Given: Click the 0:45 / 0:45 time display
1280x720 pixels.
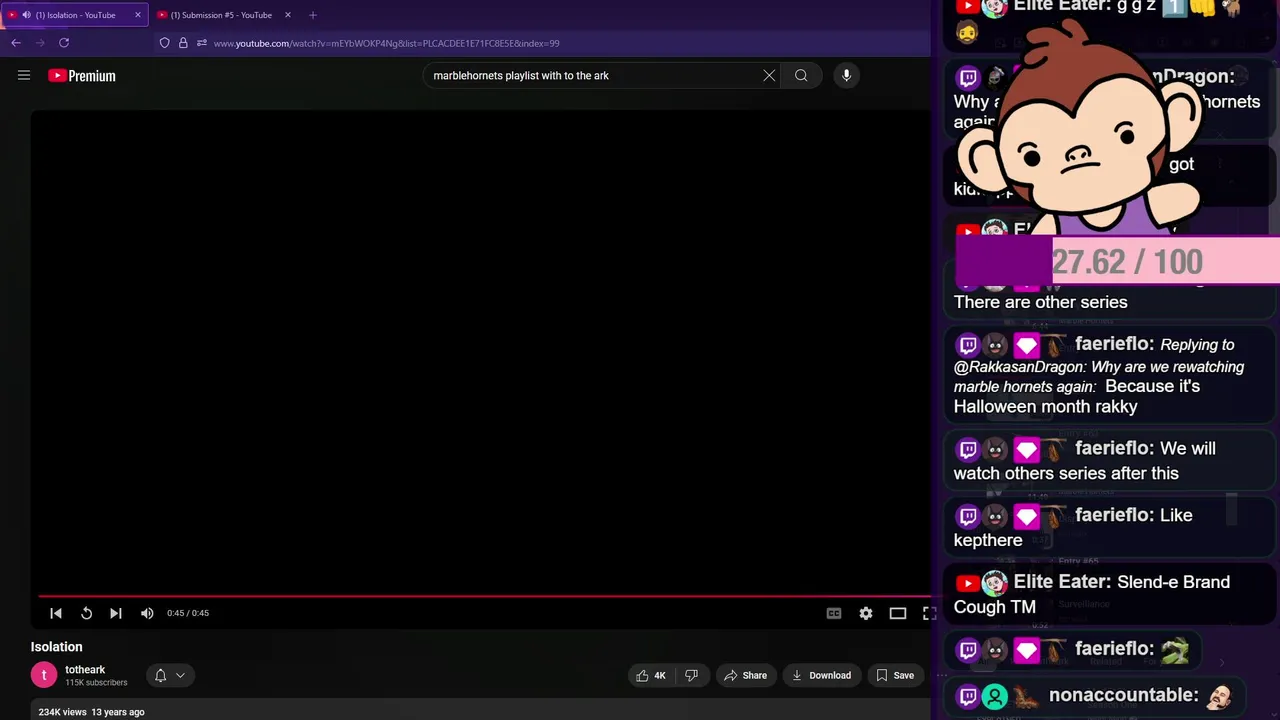Looking at the screenshot, I should (x=188, y=613).
